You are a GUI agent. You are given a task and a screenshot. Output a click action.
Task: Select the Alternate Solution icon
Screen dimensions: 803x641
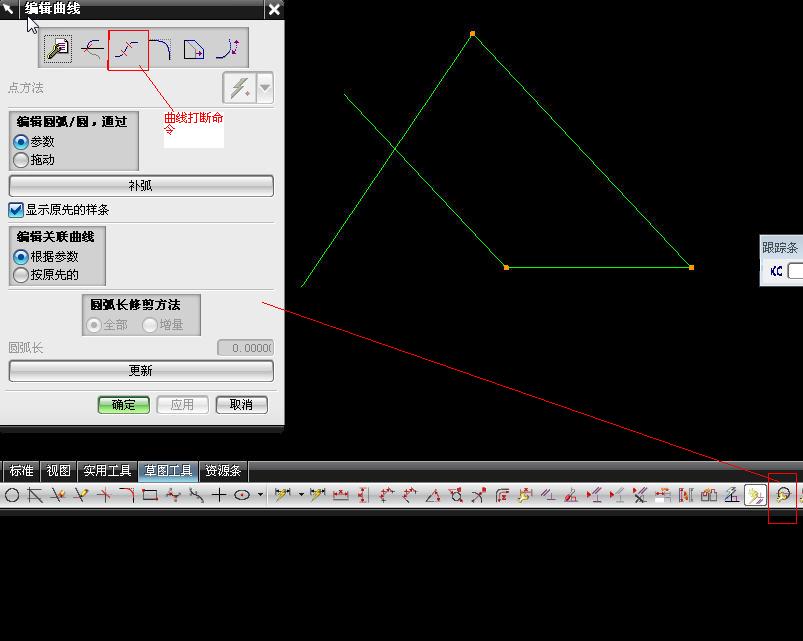(x=709, y=495)
